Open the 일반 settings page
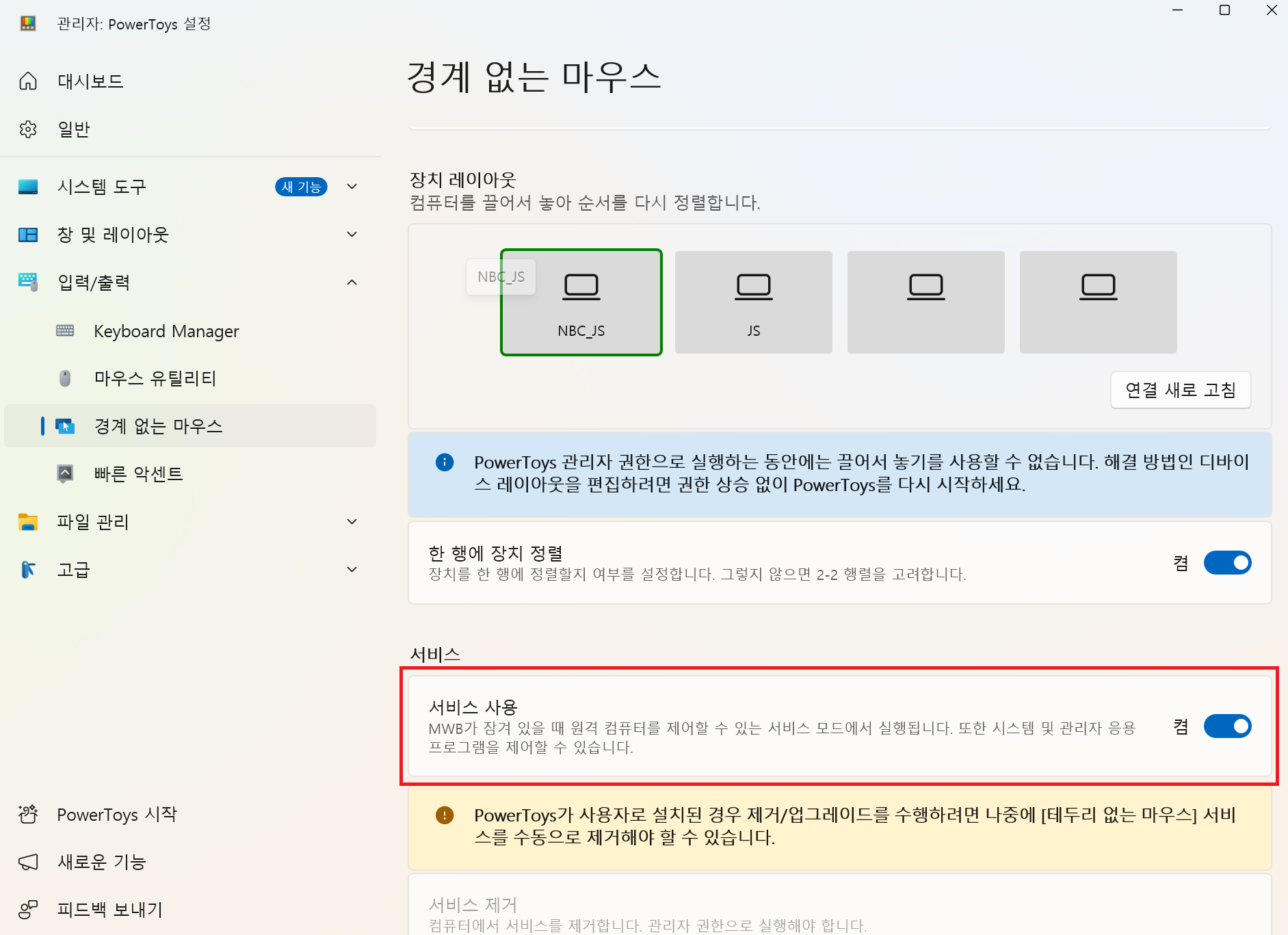 (x=190, y=129)
